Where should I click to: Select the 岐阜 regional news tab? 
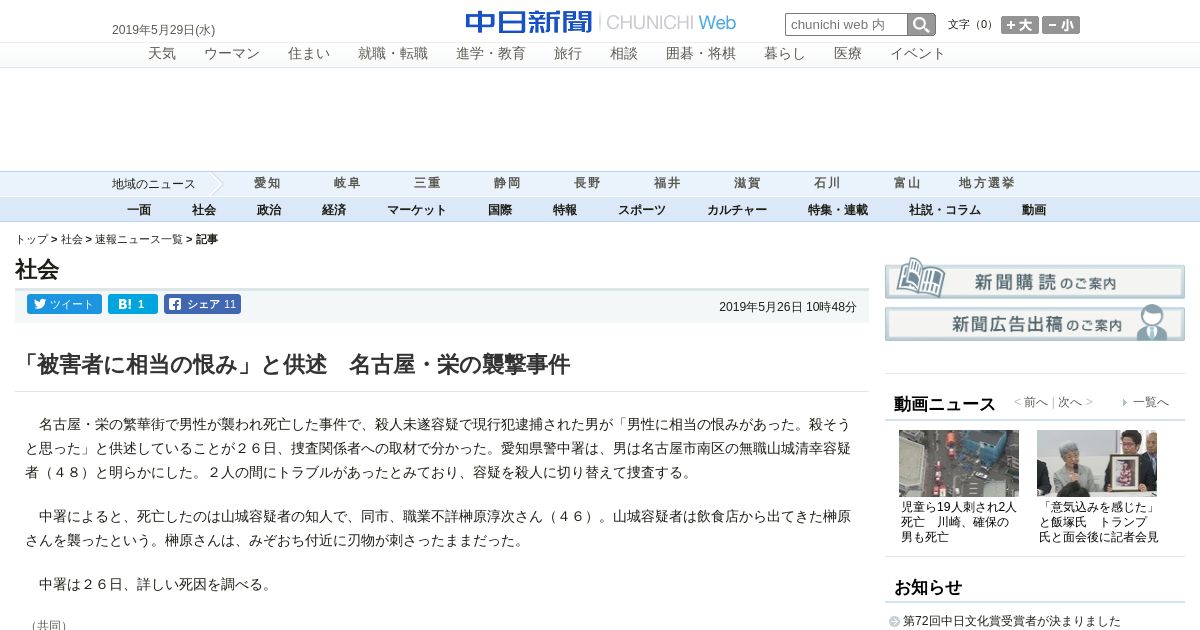pyautogui.click(x=347, y=184)
